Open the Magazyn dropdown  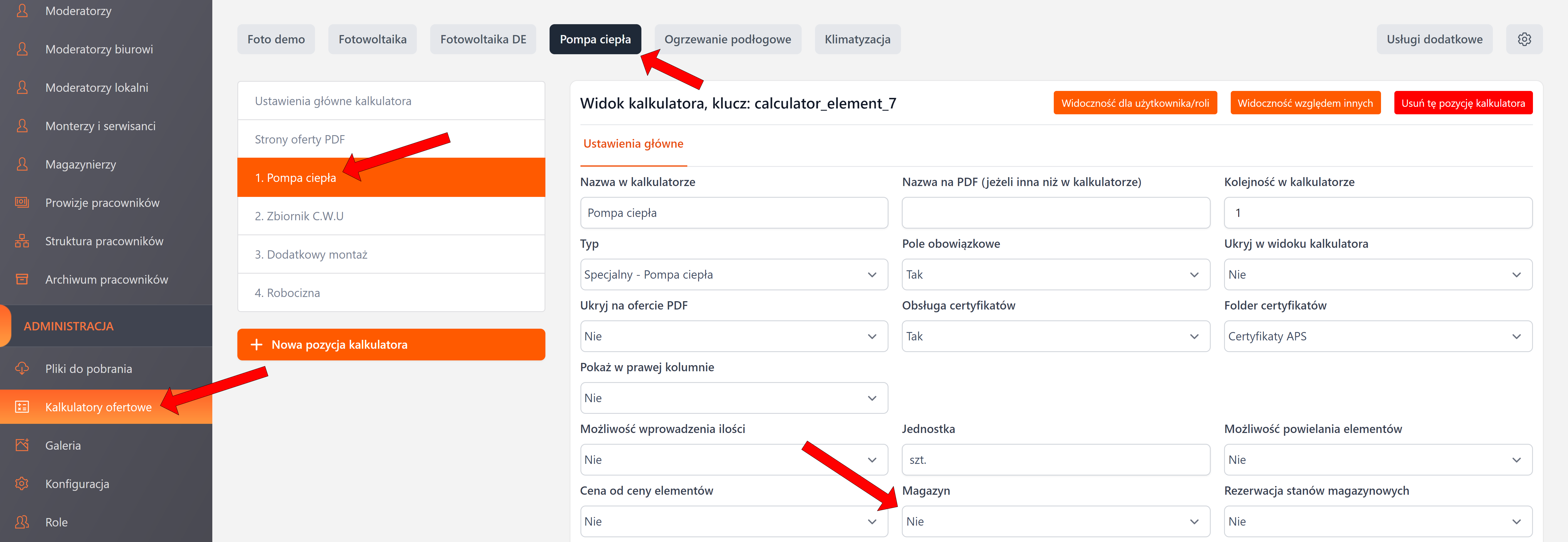[x=1055, y=521]
